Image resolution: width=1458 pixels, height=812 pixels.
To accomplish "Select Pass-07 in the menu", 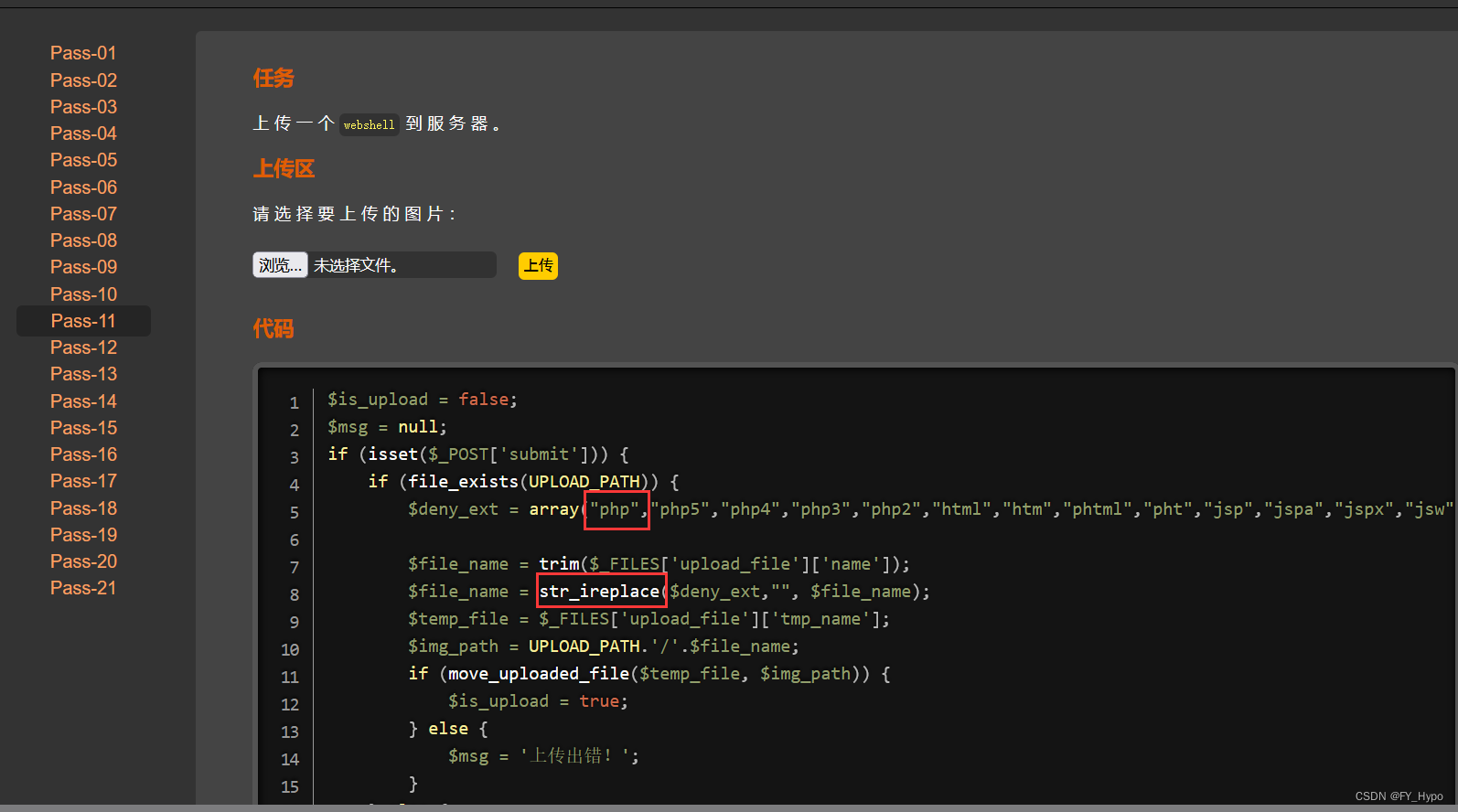I will (83, 214).
